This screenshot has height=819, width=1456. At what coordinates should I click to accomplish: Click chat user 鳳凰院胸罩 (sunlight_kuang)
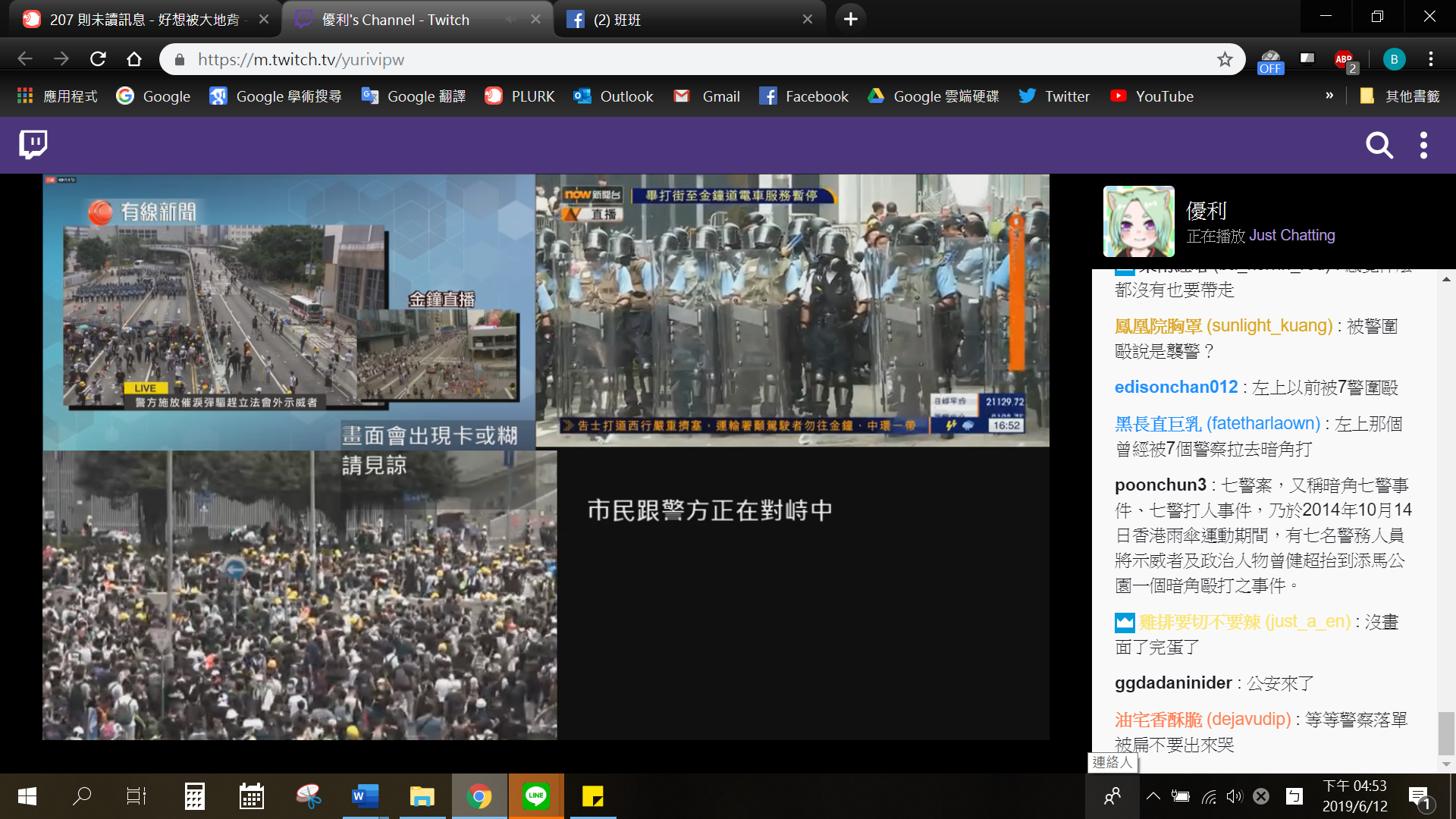coord(1223,325)
